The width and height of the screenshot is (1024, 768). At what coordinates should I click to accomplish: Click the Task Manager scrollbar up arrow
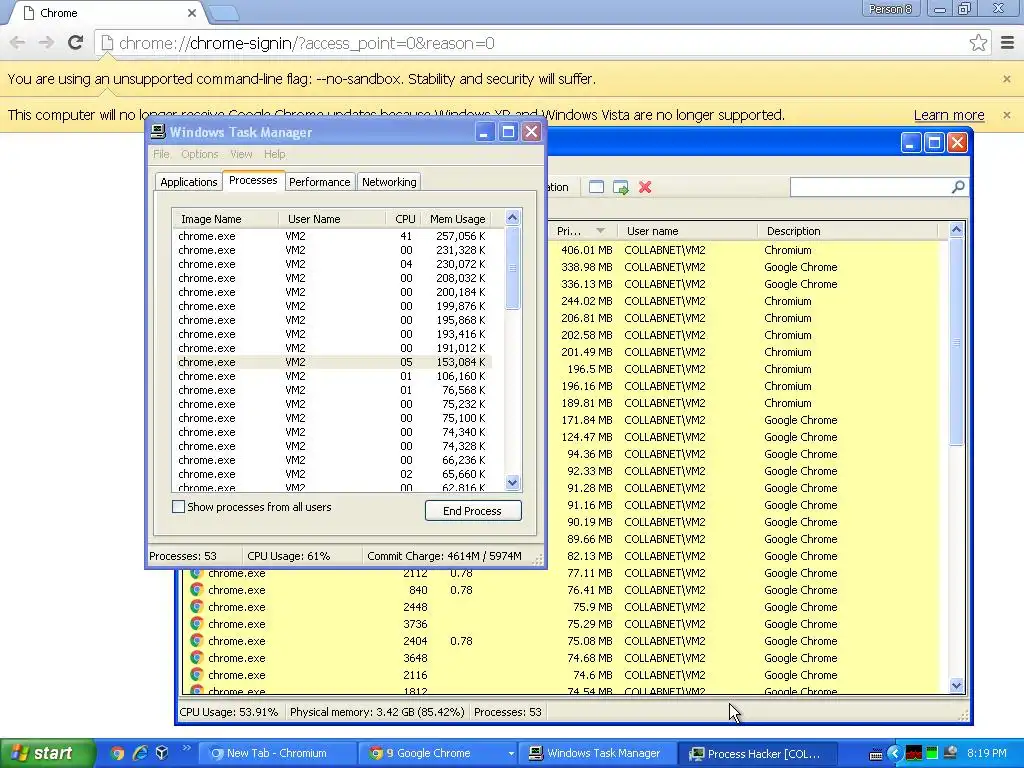(x=512, y=217)
